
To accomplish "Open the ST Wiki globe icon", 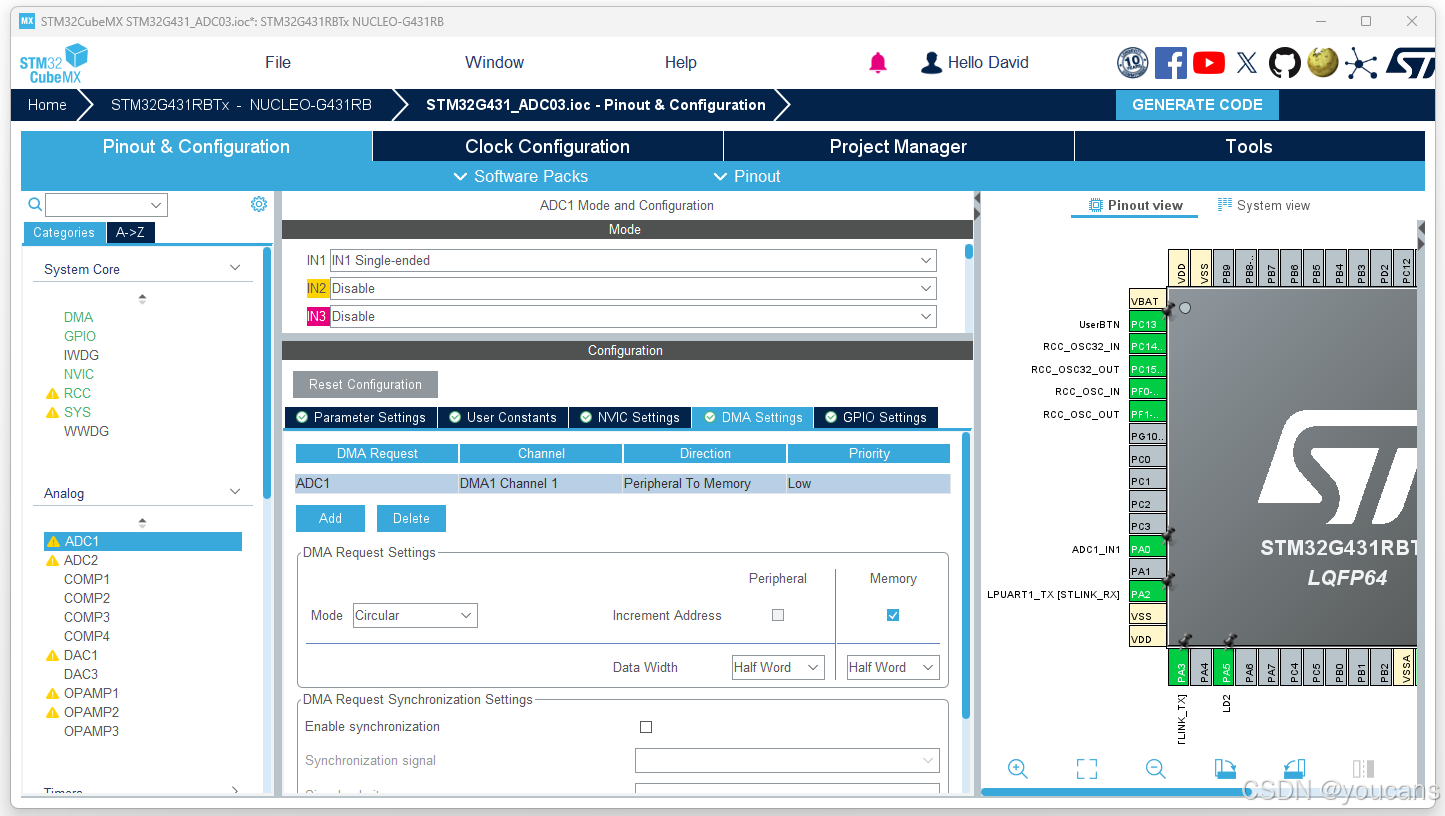I will tap(1323, 63).
